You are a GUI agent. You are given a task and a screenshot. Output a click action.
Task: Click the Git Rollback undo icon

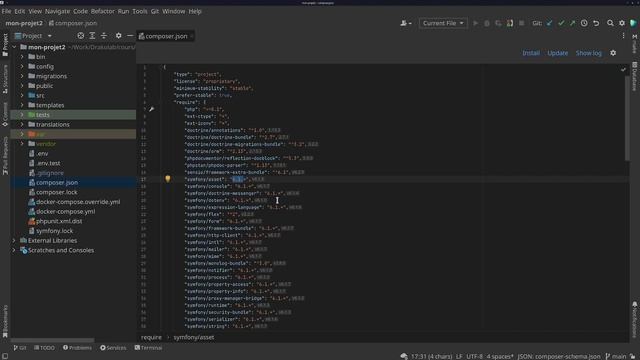596,23
